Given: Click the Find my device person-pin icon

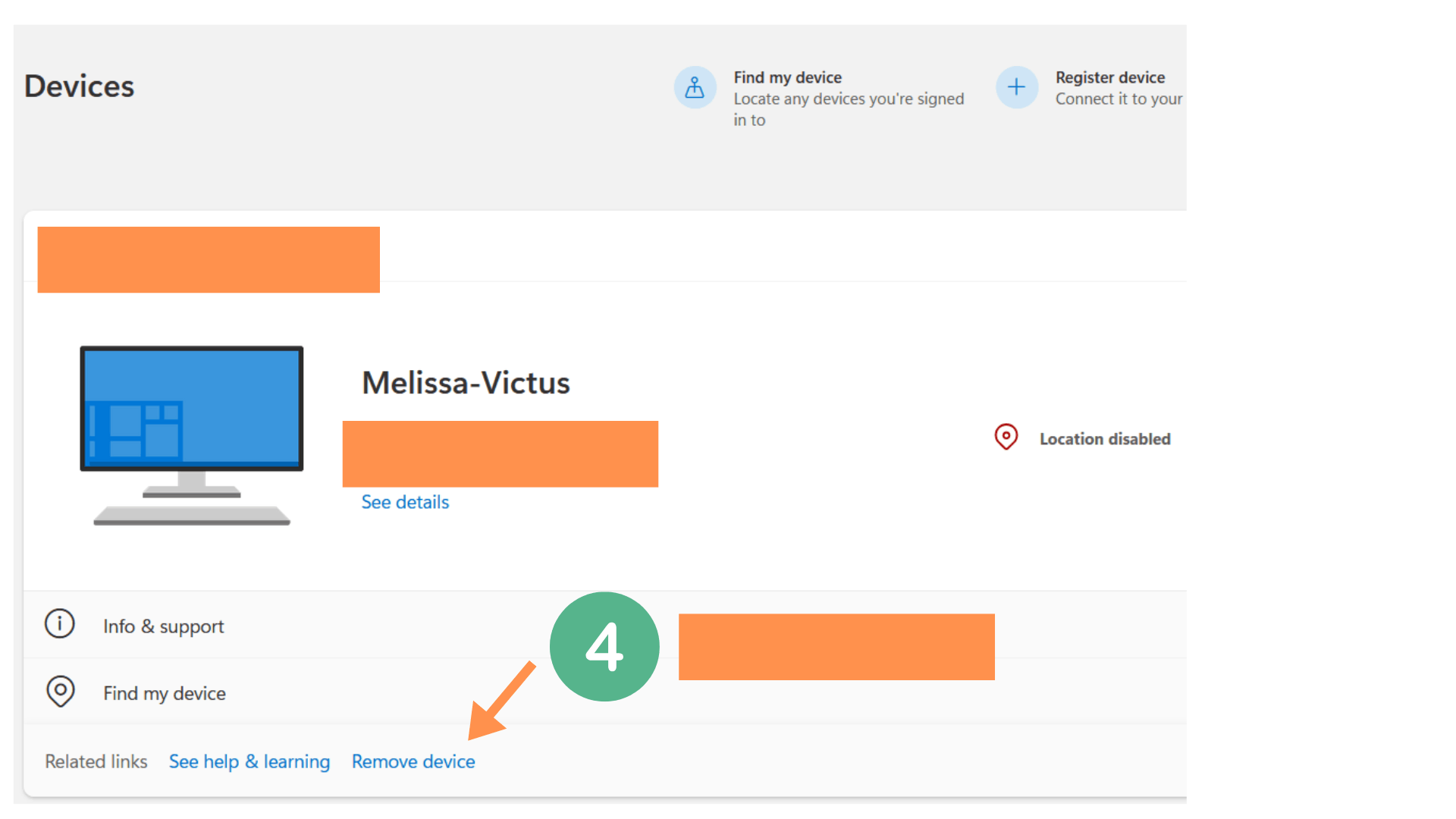Looking at the screenshot, I should (695, 88).
